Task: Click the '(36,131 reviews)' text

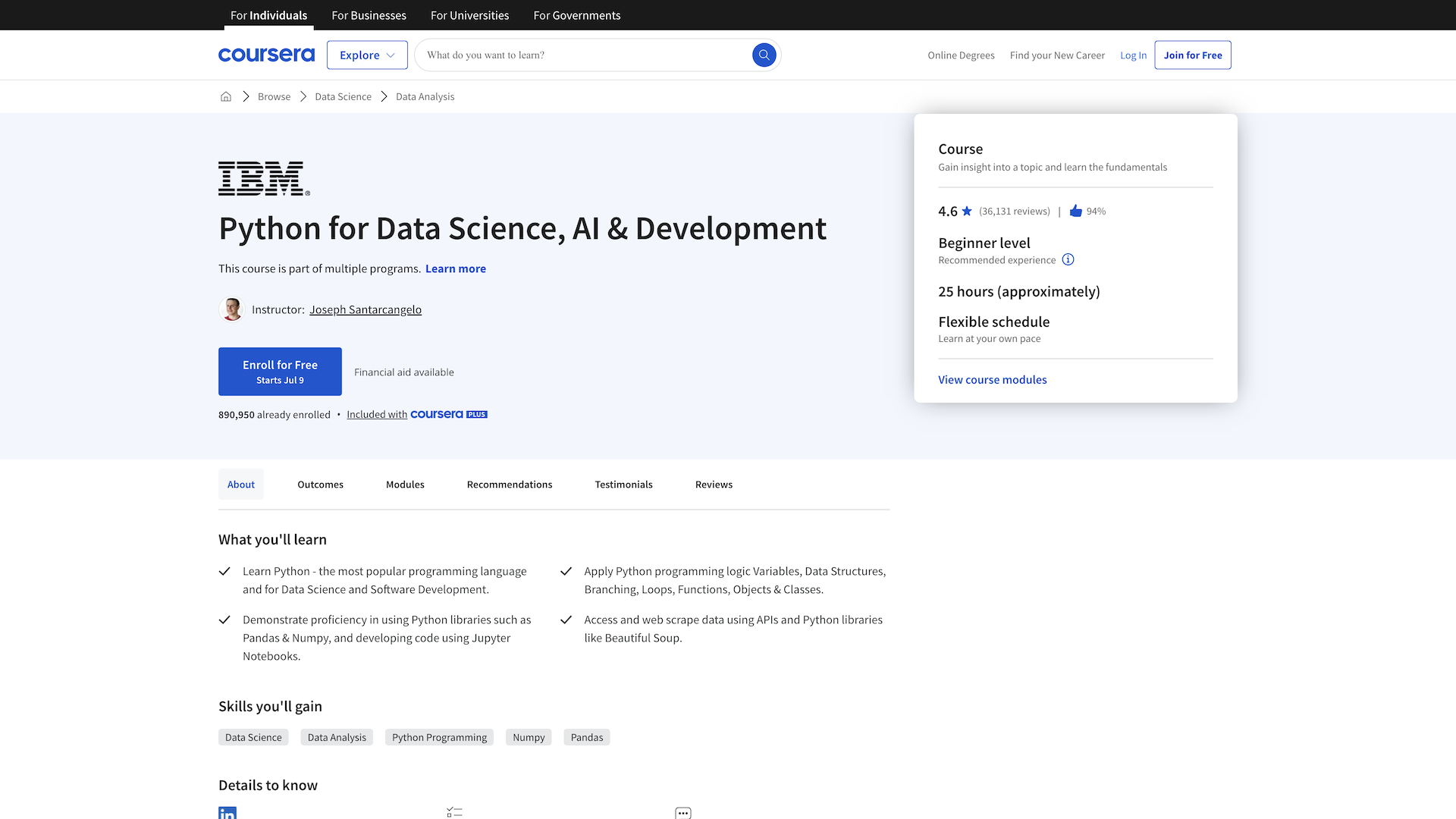Action: 1014,211
